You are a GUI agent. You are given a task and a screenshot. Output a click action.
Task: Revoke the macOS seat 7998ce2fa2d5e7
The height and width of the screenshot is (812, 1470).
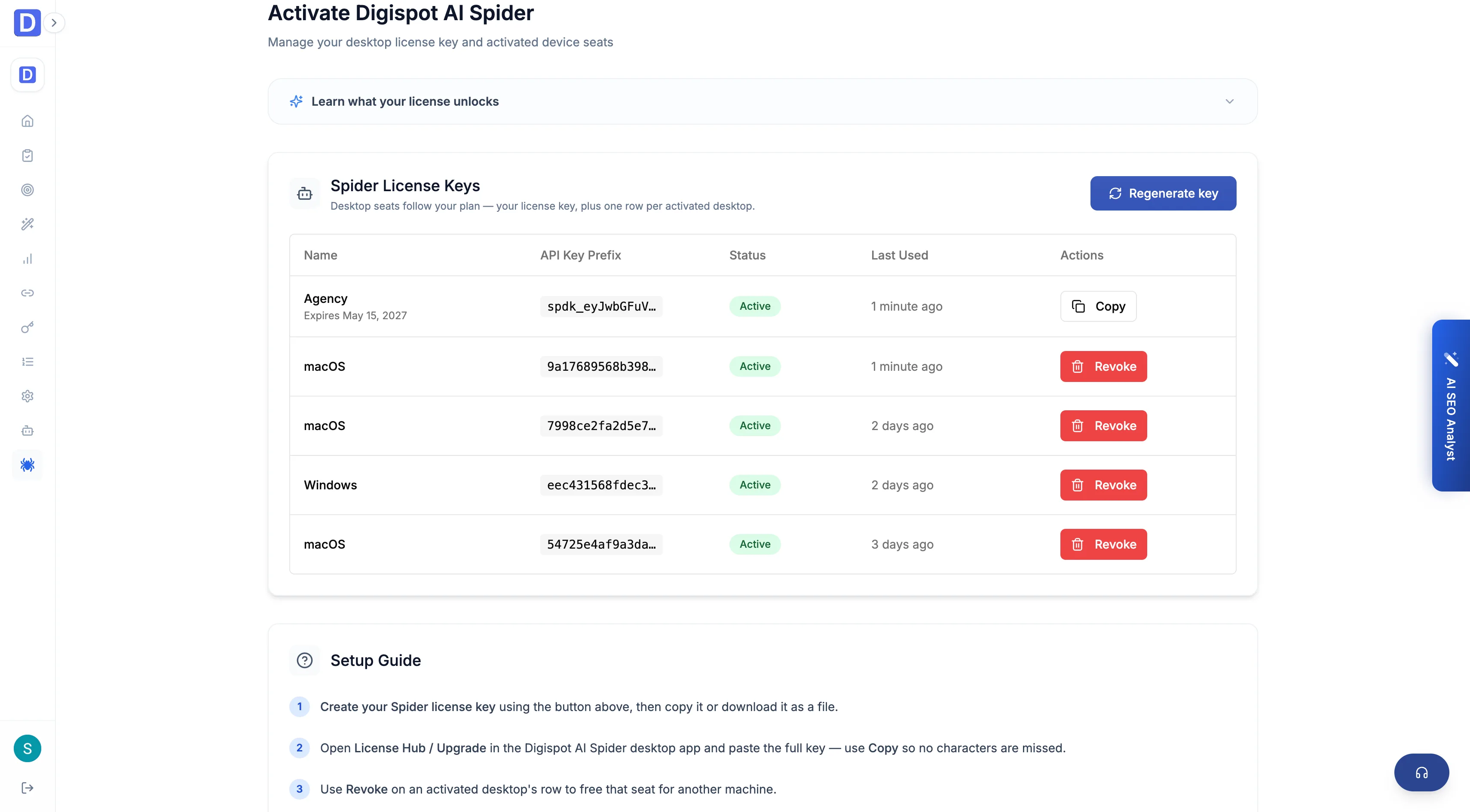tap(1103, 425)
